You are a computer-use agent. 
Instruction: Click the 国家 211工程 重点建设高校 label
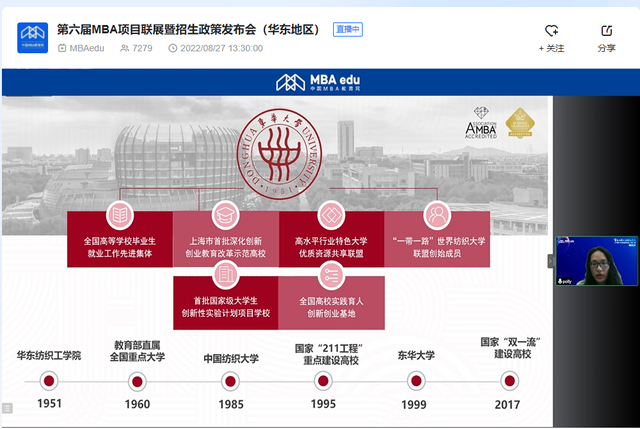[329, 355]
